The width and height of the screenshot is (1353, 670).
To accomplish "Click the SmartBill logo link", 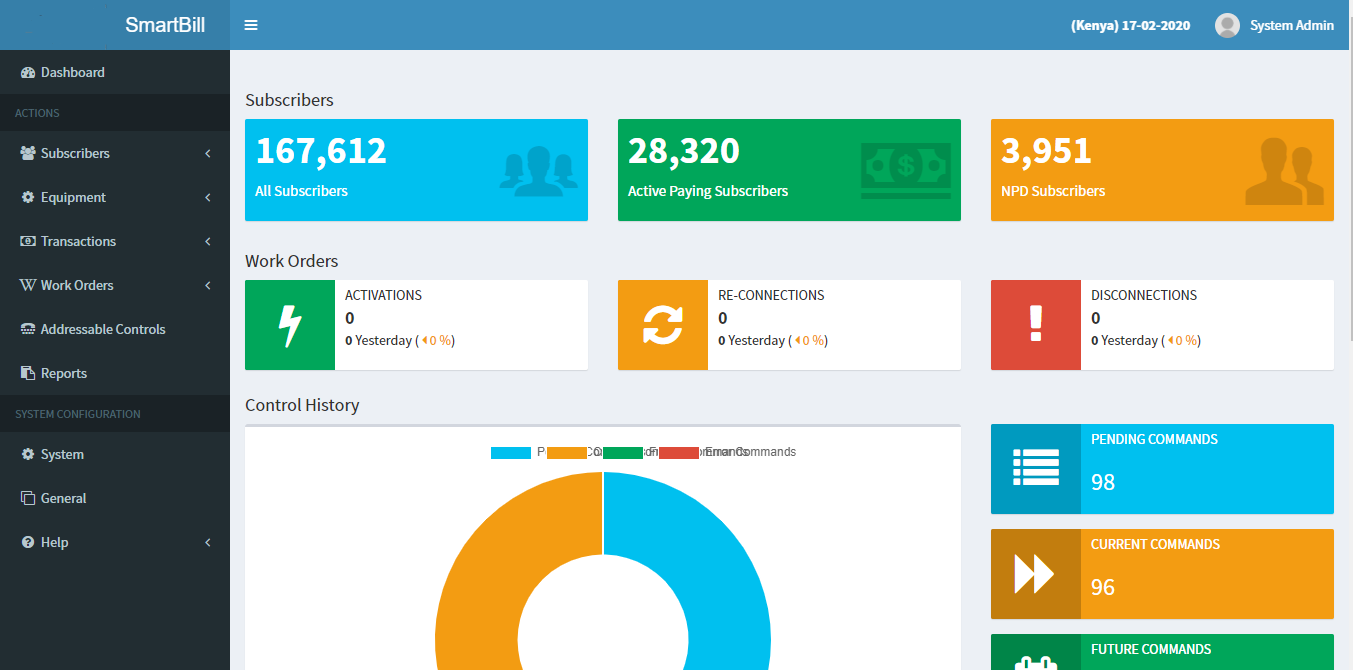I will [165, 25].
